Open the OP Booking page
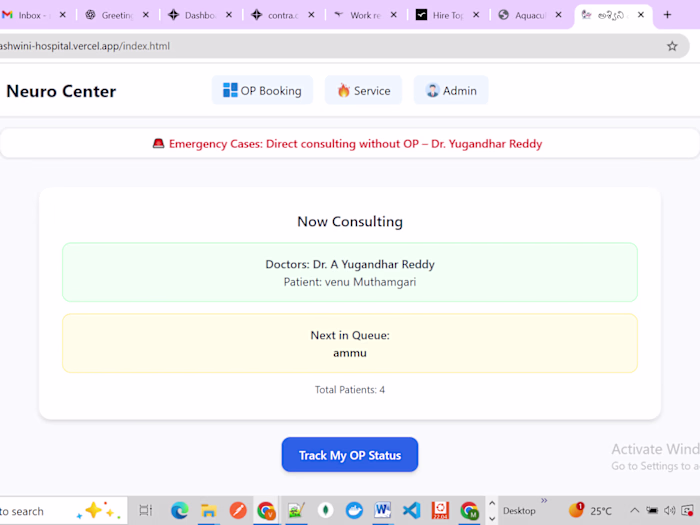700x525 pixels. [262, 91]
